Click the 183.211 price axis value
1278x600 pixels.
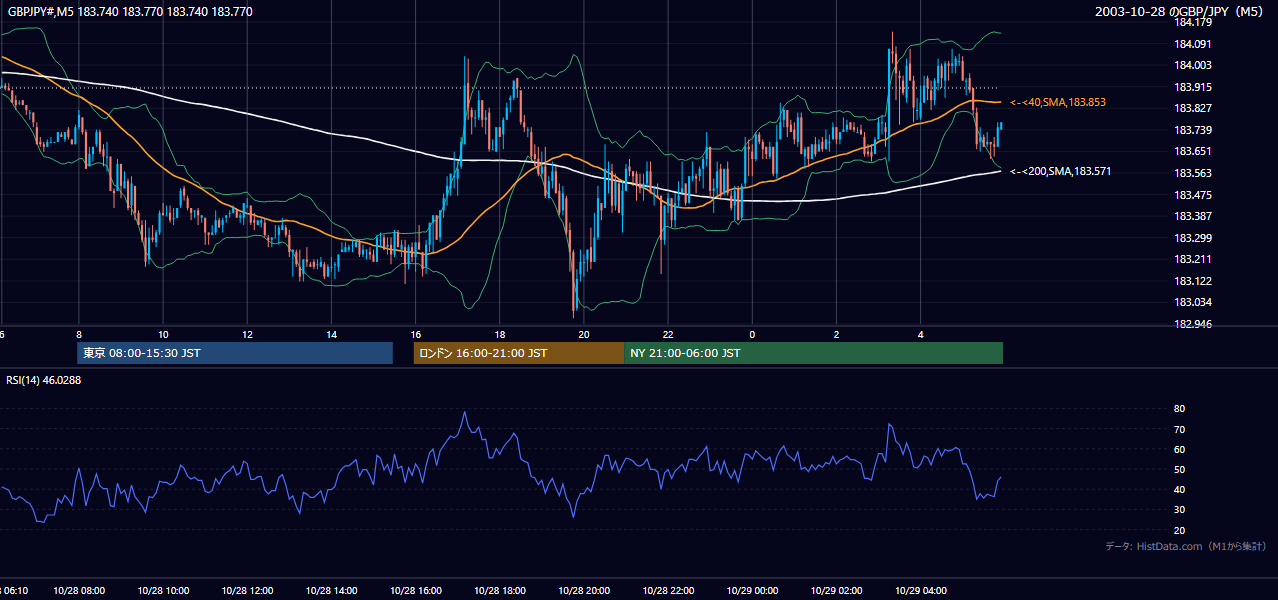[x=1193, y=259]
